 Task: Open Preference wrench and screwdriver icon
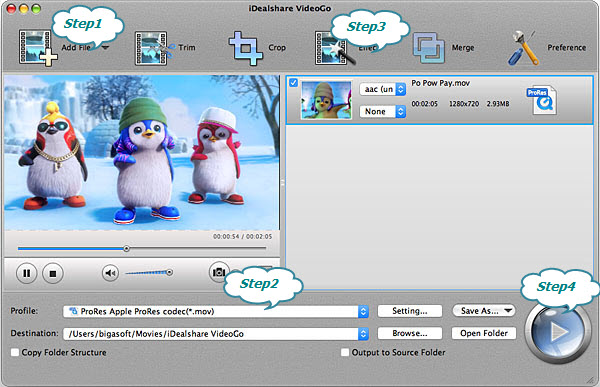click(522, 48)
